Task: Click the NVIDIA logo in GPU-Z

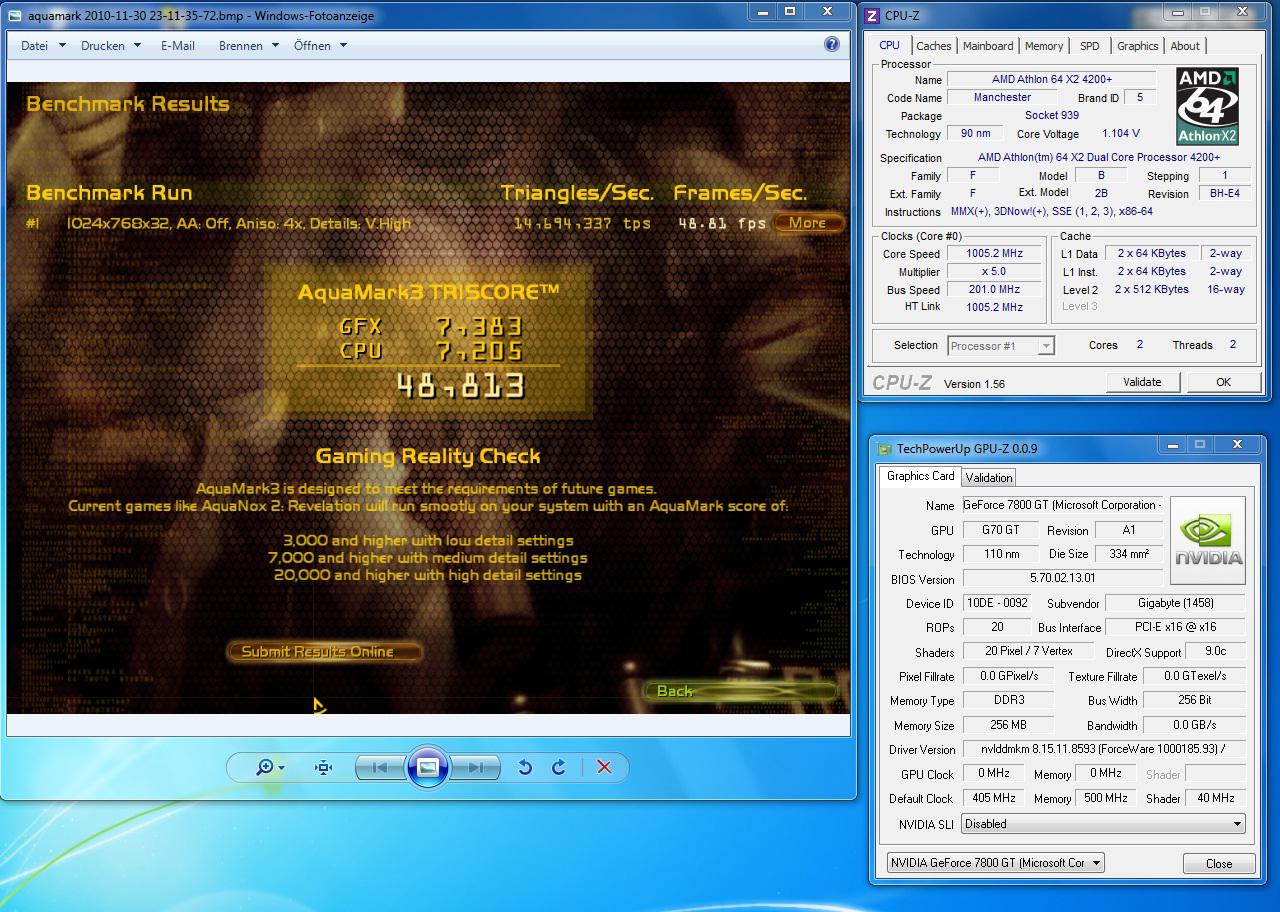Action: tap(1208, 541)
